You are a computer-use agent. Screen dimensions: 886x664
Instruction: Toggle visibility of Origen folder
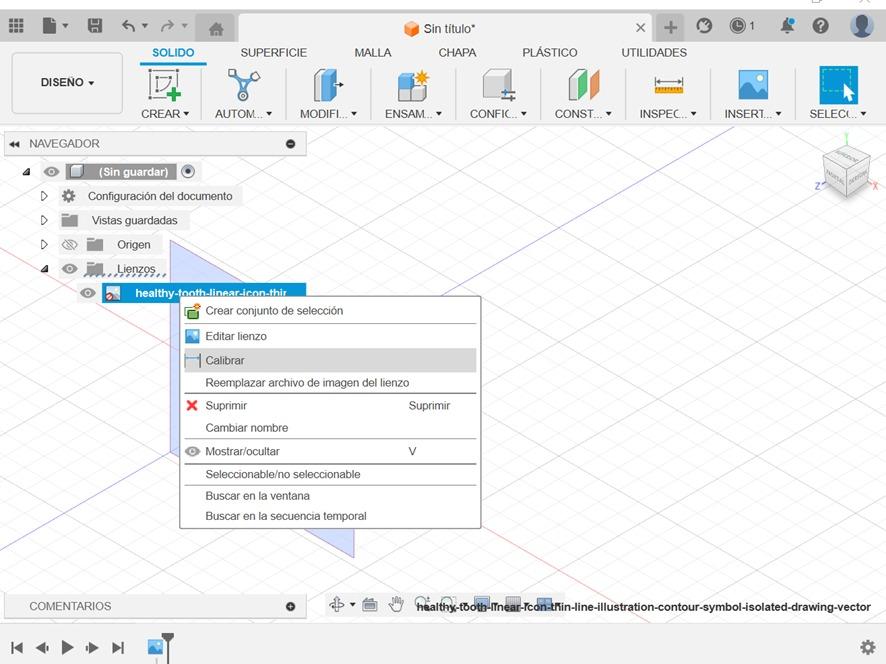coord(69,245)
